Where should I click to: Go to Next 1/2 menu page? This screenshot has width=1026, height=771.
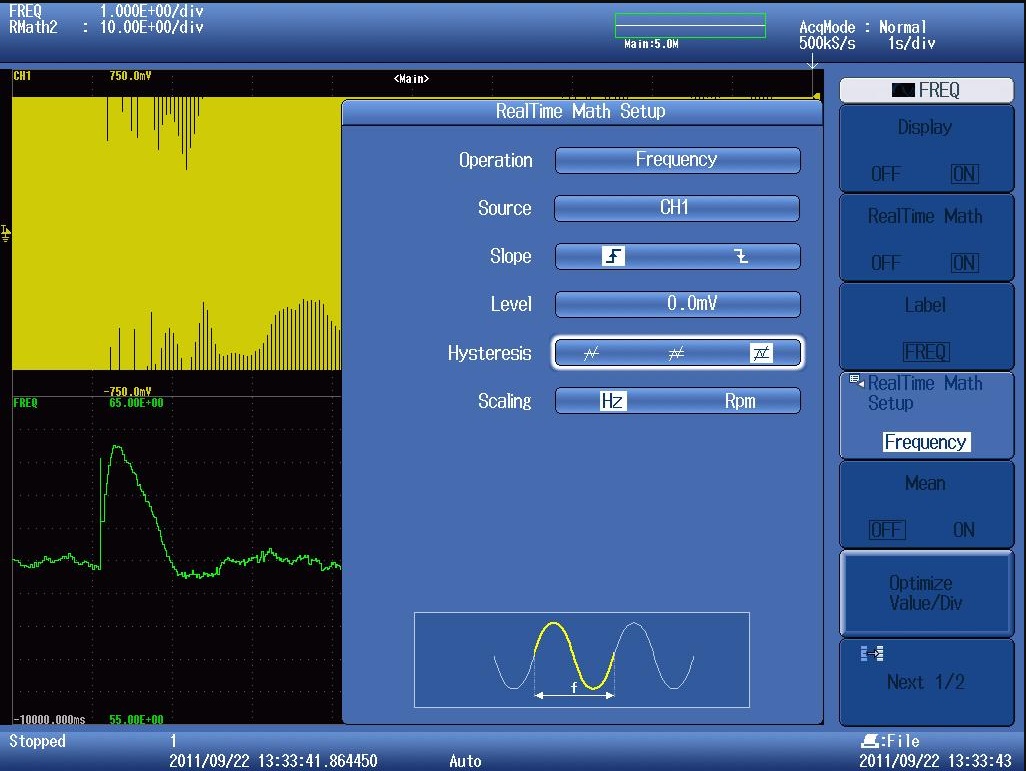point(925,682)
